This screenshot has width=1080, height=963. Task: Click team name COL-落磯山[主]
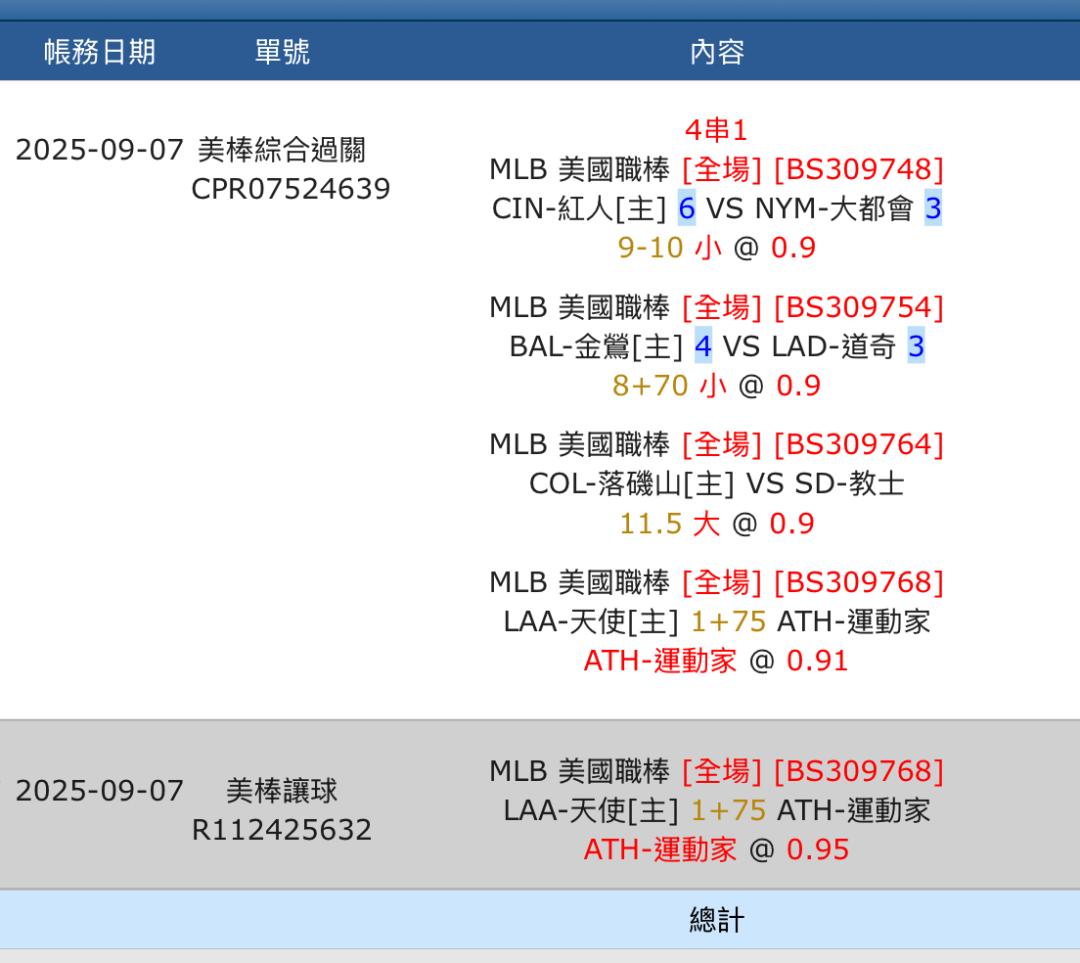pos(631,484)
